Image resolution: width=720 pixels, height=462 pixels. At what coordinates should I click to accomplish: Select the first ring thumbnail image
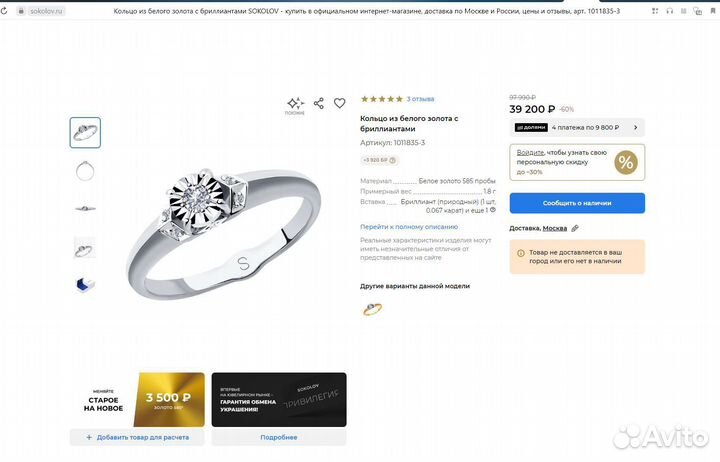pyautogui.click(x=85, y=132)
